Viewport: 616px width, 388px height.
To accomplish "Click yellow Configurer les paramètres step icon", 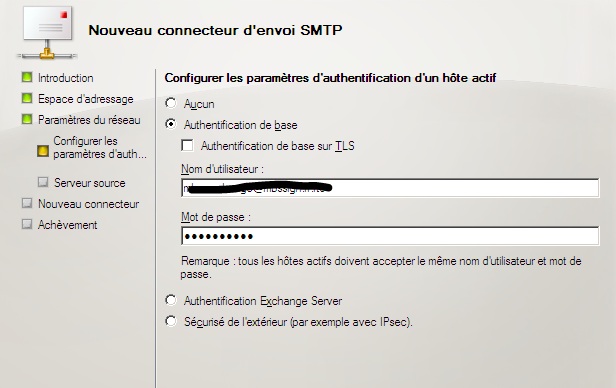I will (43, 151).
